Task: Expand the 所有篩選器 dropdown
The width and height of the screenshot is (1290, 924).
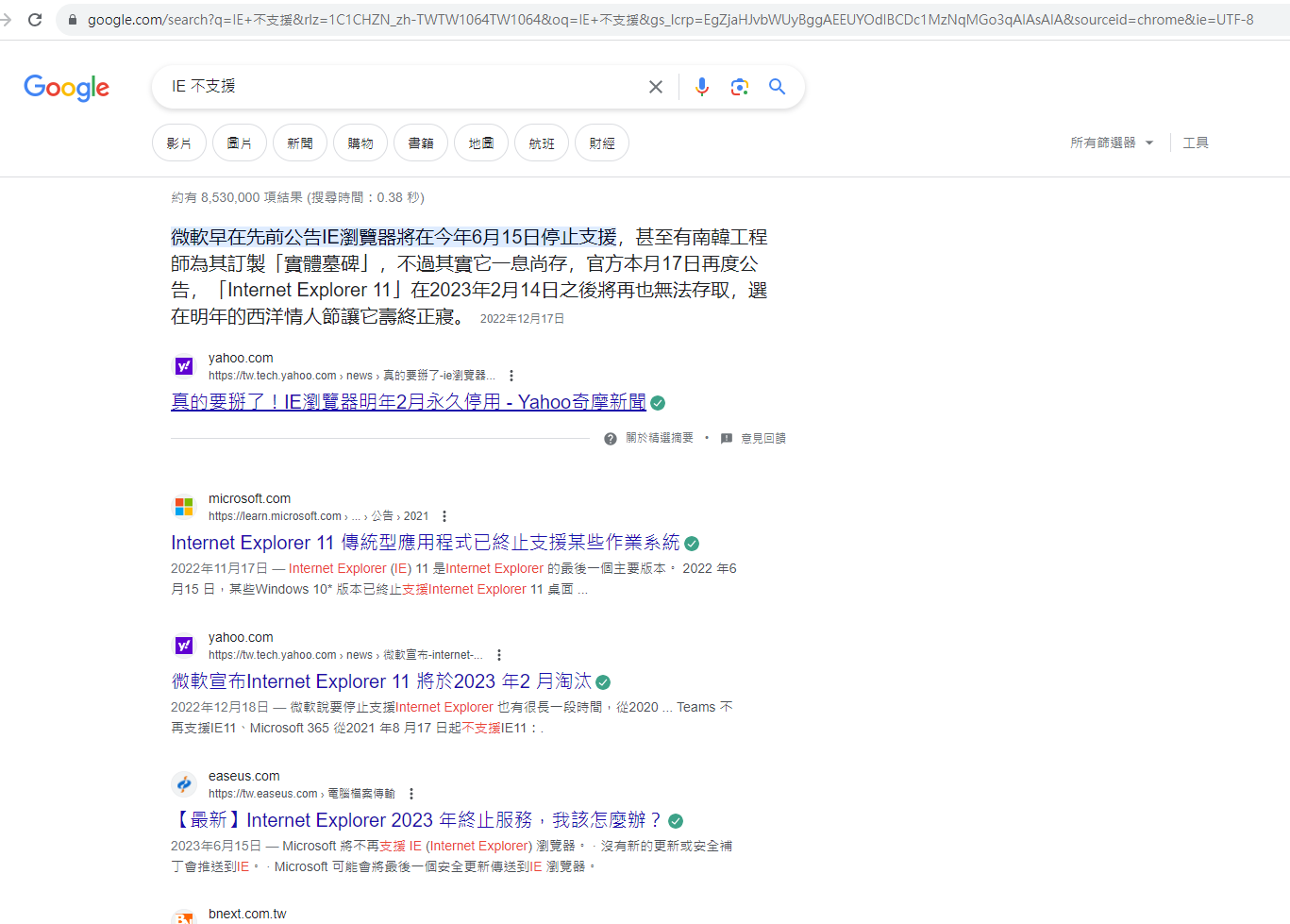Action: point(1112,143)
